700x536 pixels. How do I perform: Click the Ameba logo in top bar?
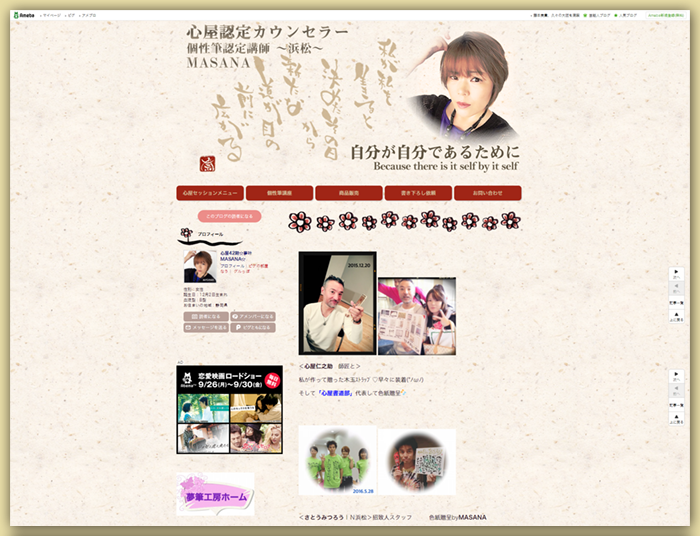[x=25, y=15]
